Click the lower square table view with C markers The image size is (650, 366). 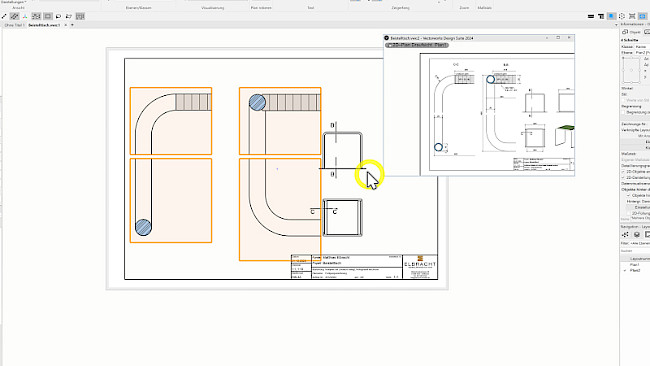(x=342, y=218)
